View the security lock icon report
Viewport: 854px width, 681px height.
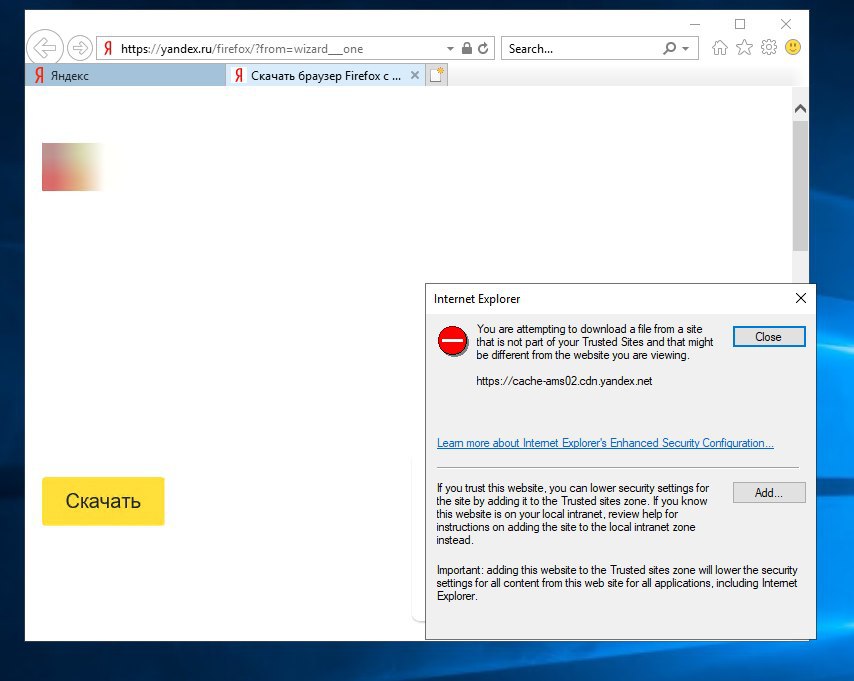(467, 48)
